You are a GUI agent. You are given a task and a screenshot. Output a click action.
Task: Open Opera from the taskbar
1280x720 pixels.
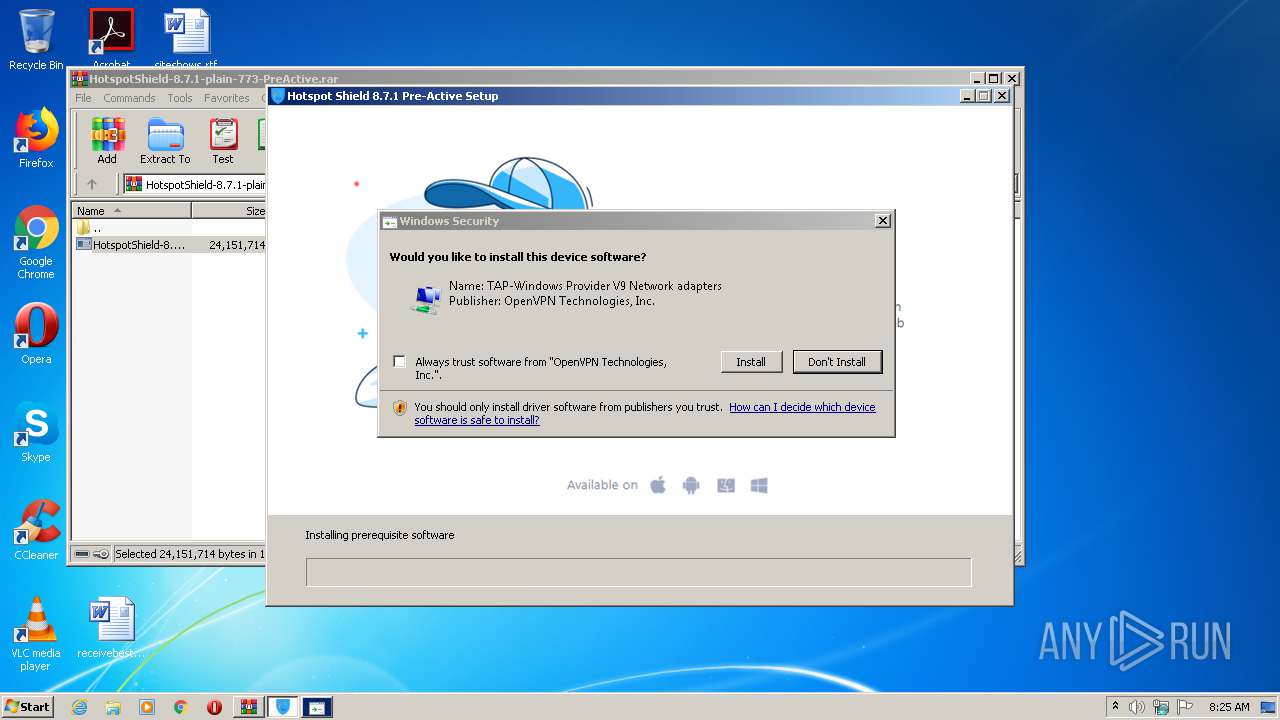214,707
